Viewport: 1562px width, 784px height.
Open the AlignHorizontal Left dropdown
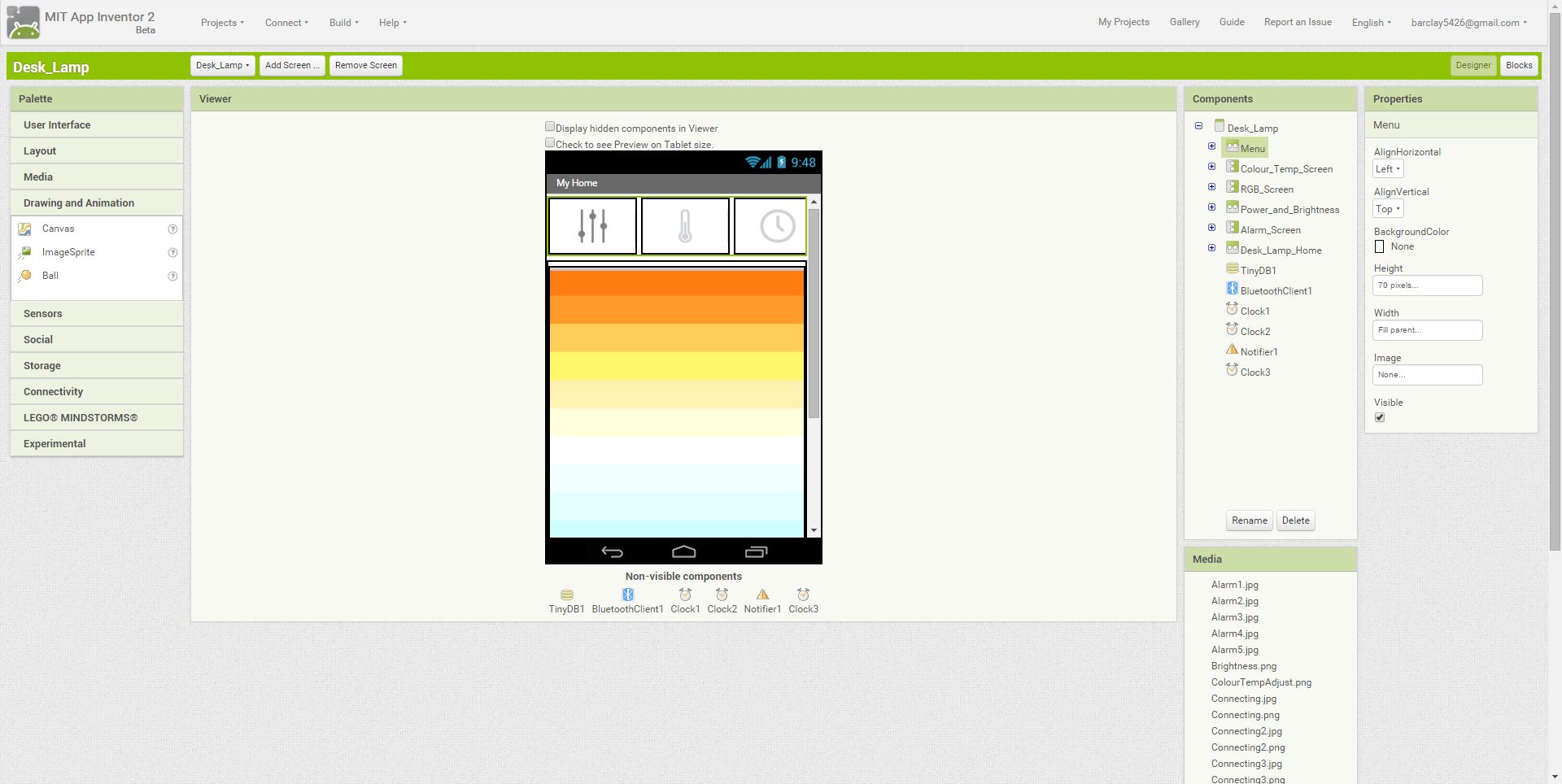(x=1388, y=169)
